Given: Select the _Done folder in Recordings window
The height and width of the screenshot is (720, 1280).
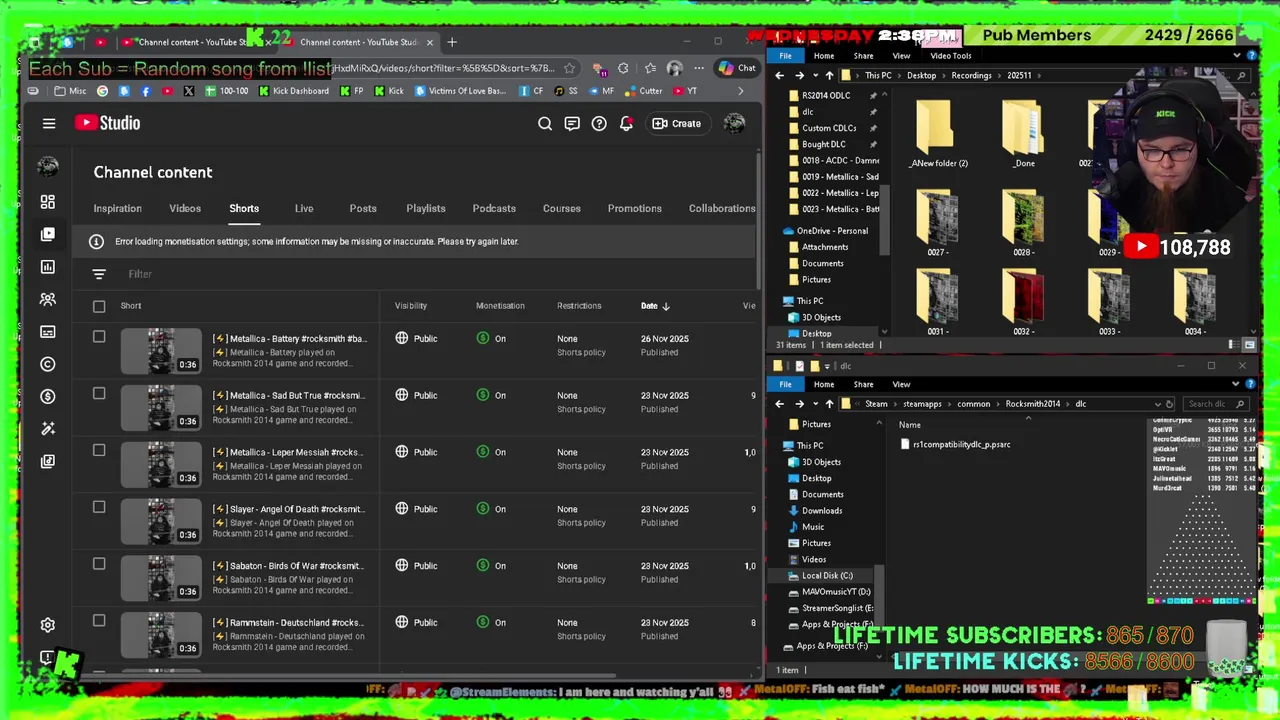Looking at the screenshot, I should (1024, 135).
